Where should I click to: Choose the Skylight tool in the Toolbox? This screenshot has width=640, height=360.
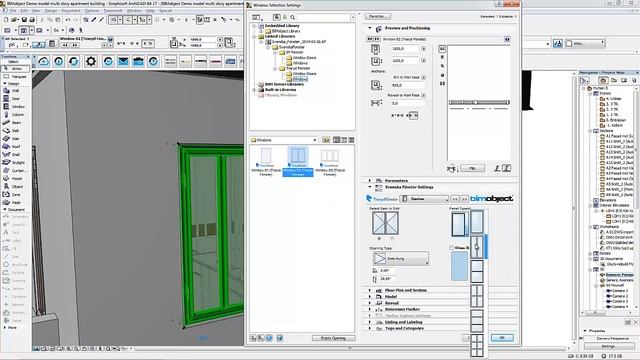15,162
